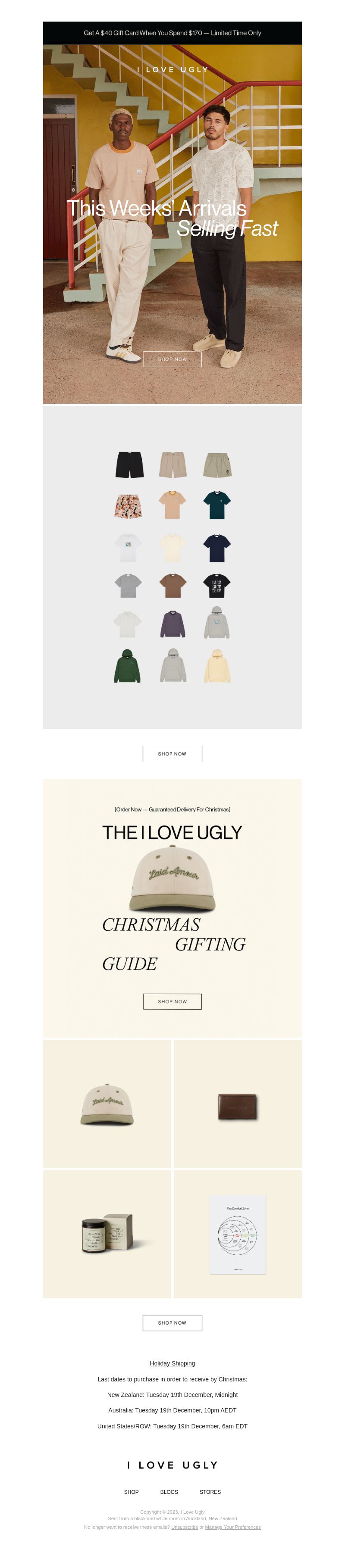Open the dark green tee thumbnail
The image size is (345, 1568).
pos(216,505)
